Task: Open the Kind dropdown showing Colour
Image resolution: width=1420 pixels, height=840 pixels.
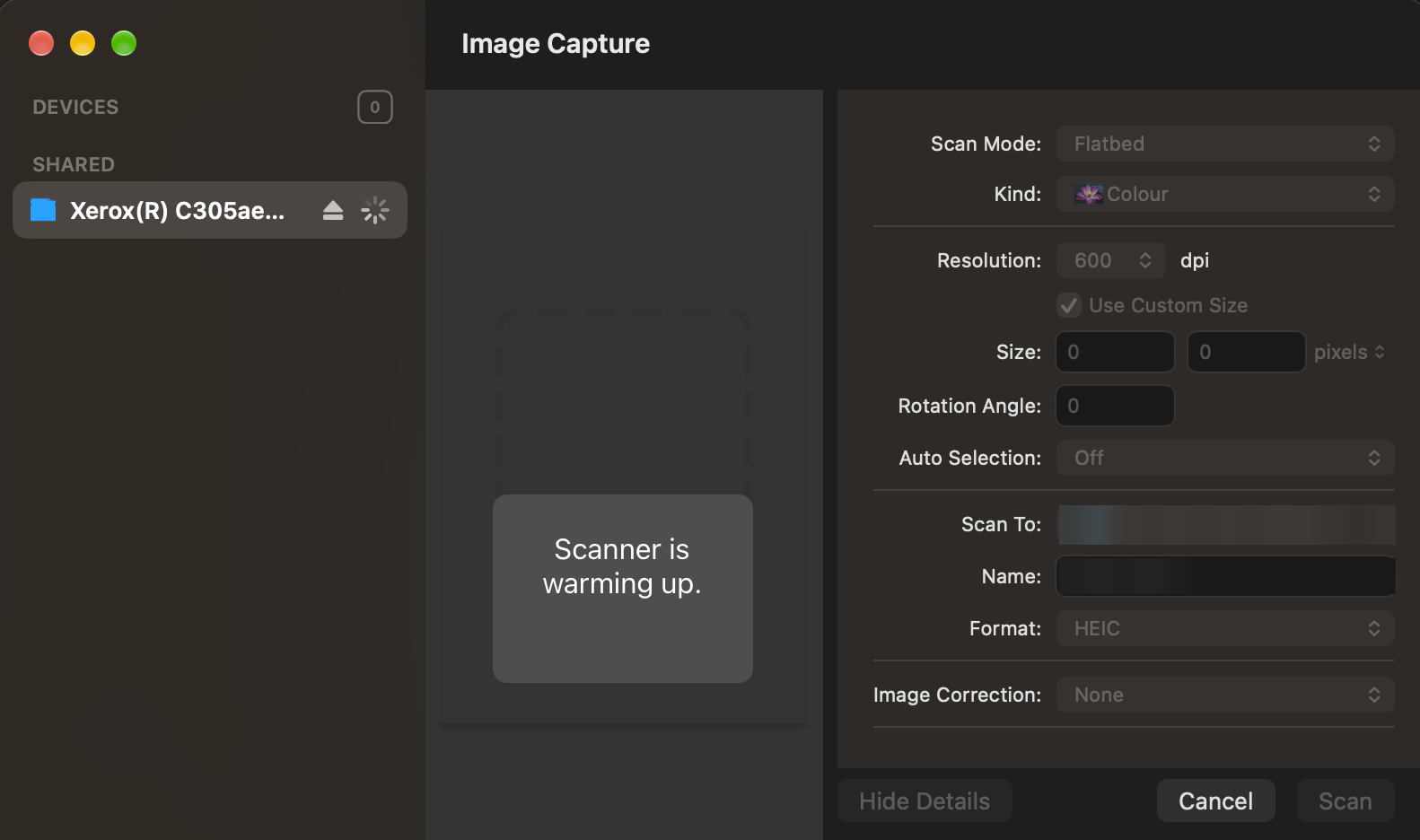Action: coord(1225,194)
